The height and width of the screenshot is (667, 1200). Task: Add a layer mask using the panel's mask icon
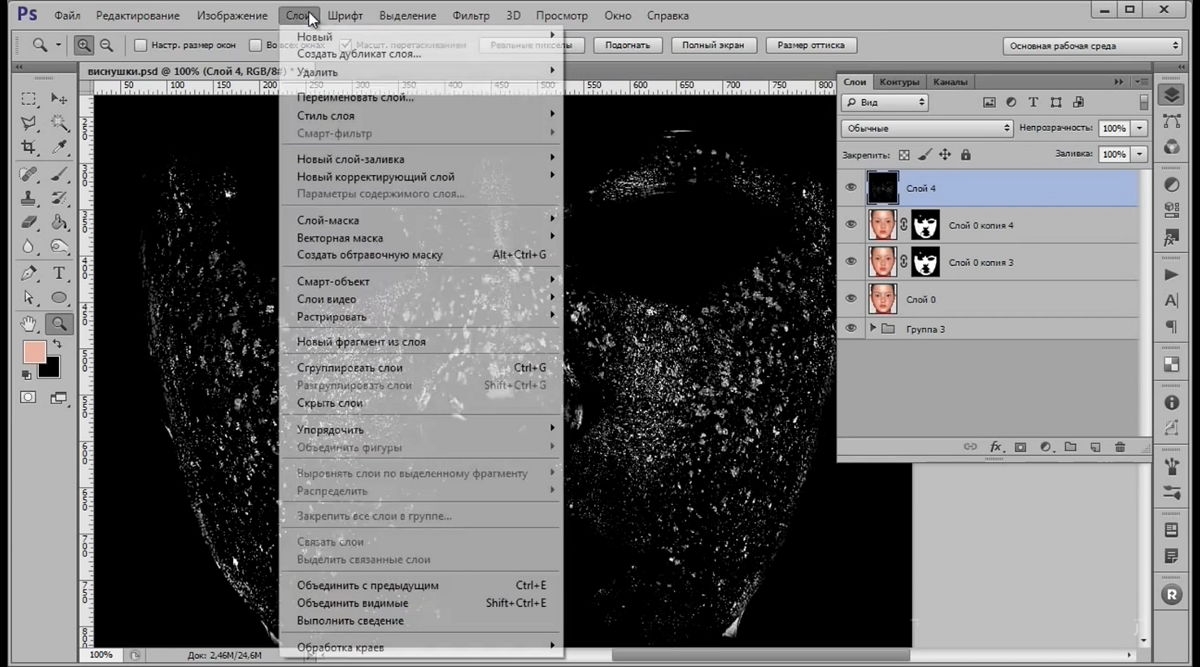pyautogui.click(x=1021, y=447)
